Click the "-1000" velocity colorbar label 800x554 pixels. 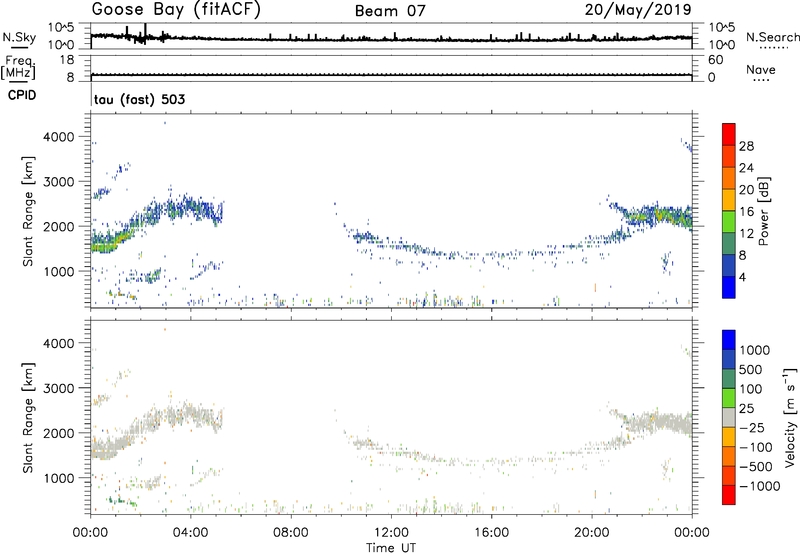760,486
